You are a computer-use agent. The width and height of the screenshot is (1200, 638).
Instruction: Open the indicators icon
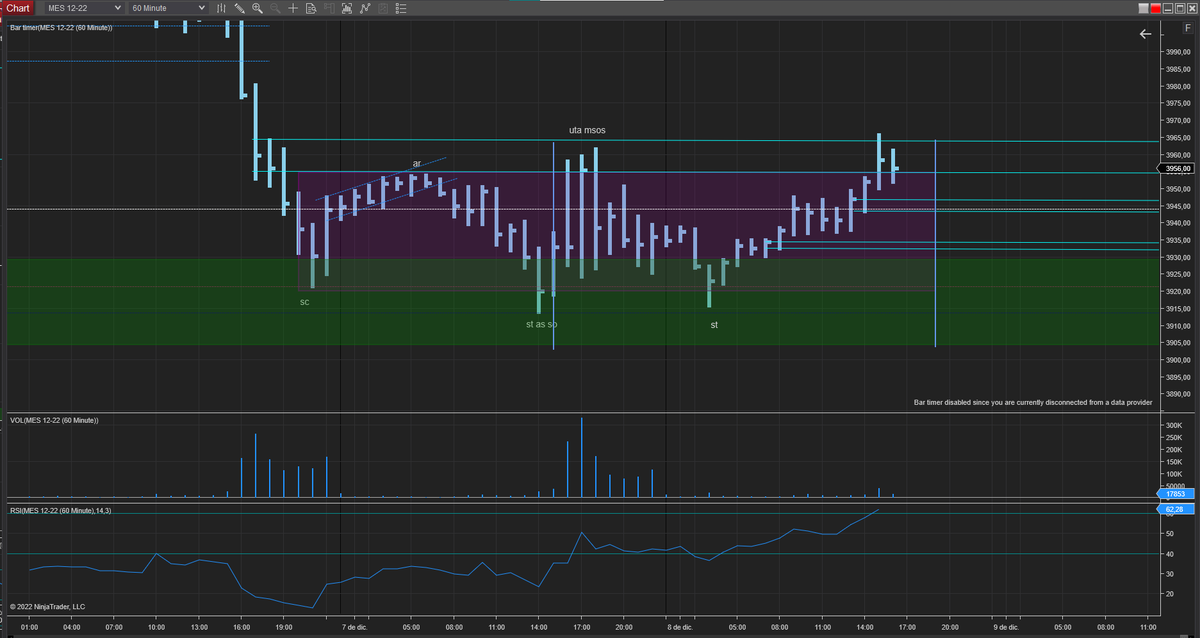click(x=365, y=7)
